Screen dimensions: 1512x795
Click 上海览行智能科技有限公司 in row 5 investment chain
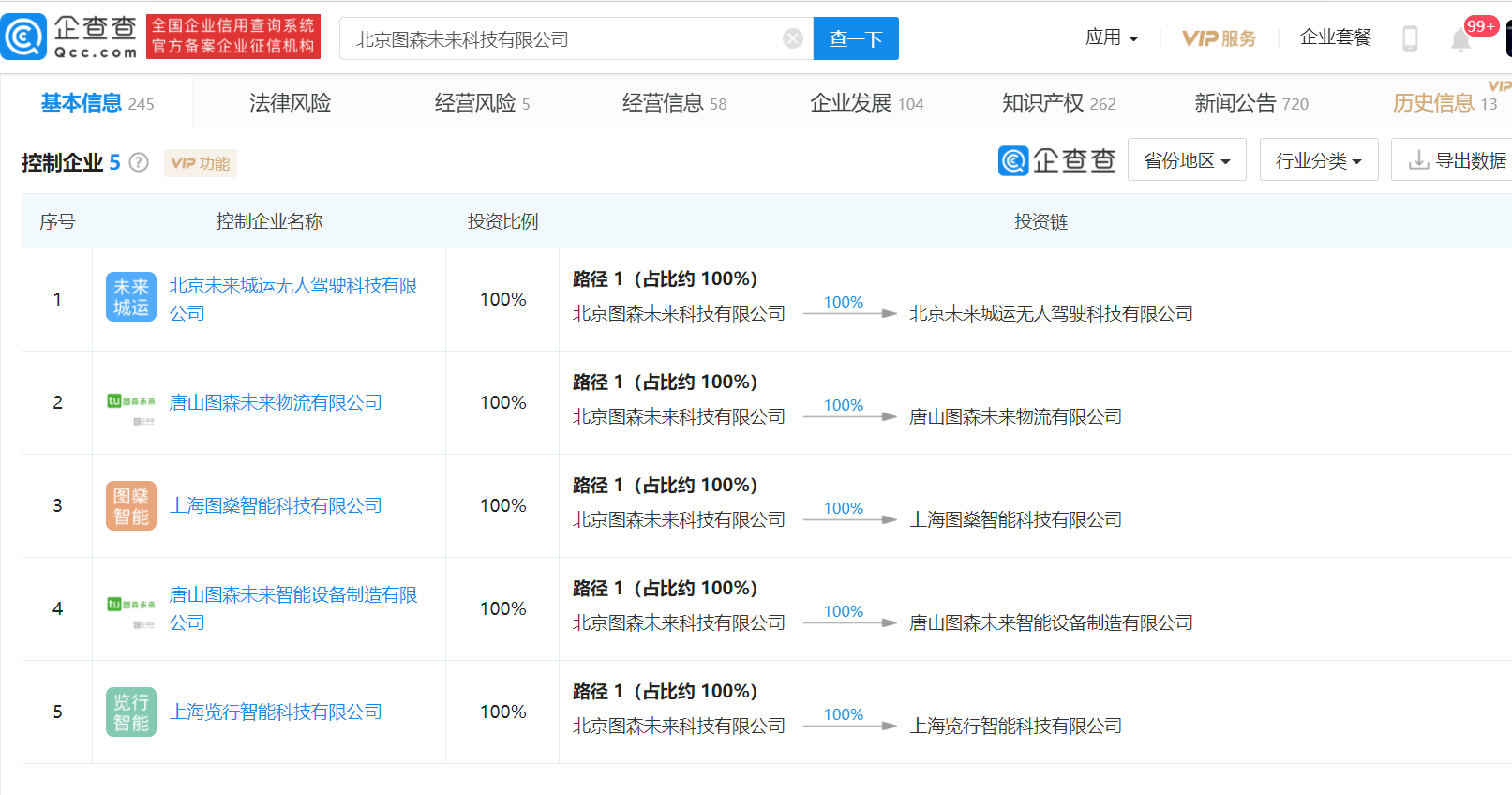tap(1015, 726)
